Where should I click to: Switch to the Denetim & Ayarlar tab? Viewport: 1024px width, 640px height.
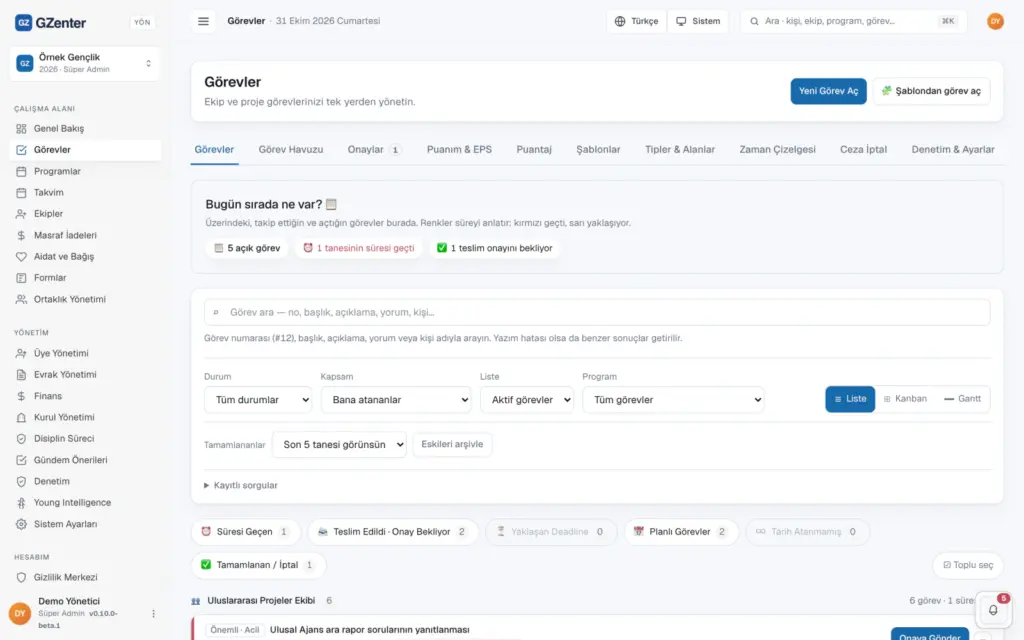pos(953,150)
